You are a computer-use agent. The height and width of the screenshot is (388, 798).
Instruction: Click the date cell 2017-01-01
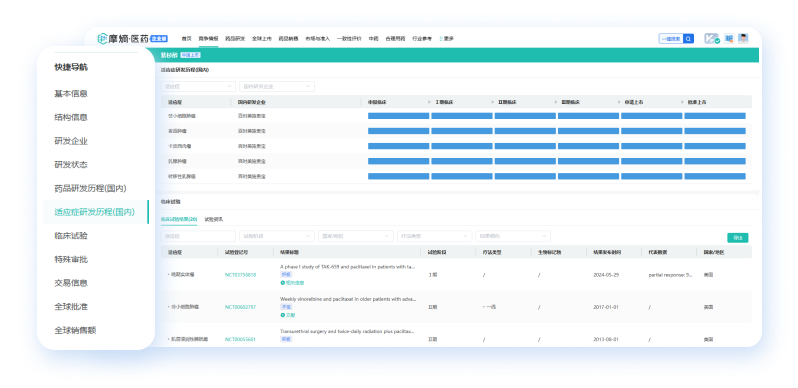point(606,308)
